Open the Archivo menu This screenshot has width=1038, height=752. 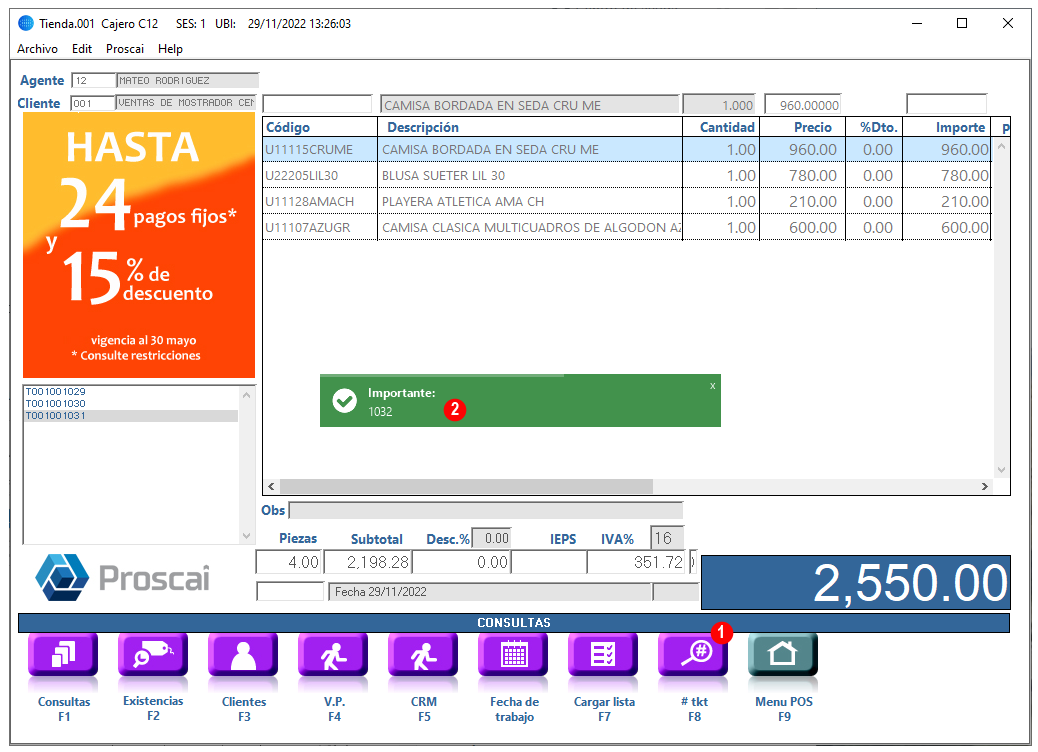click(x=37, y=49)
